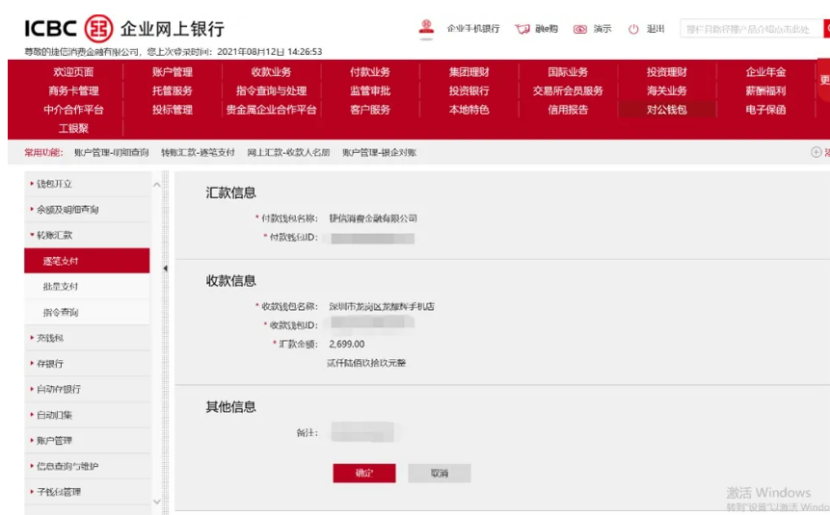The width and height of the screenshot is (830, 515).
Task: Click the 备注 remark field
Action: click(363, 432)
